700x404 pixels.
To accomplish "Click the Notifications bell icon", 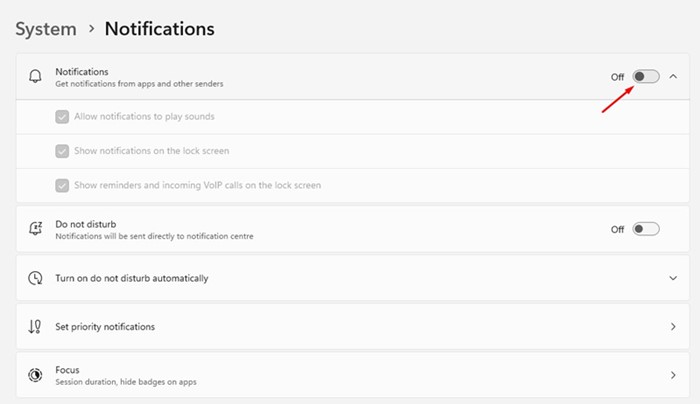I will pos(35,76).
